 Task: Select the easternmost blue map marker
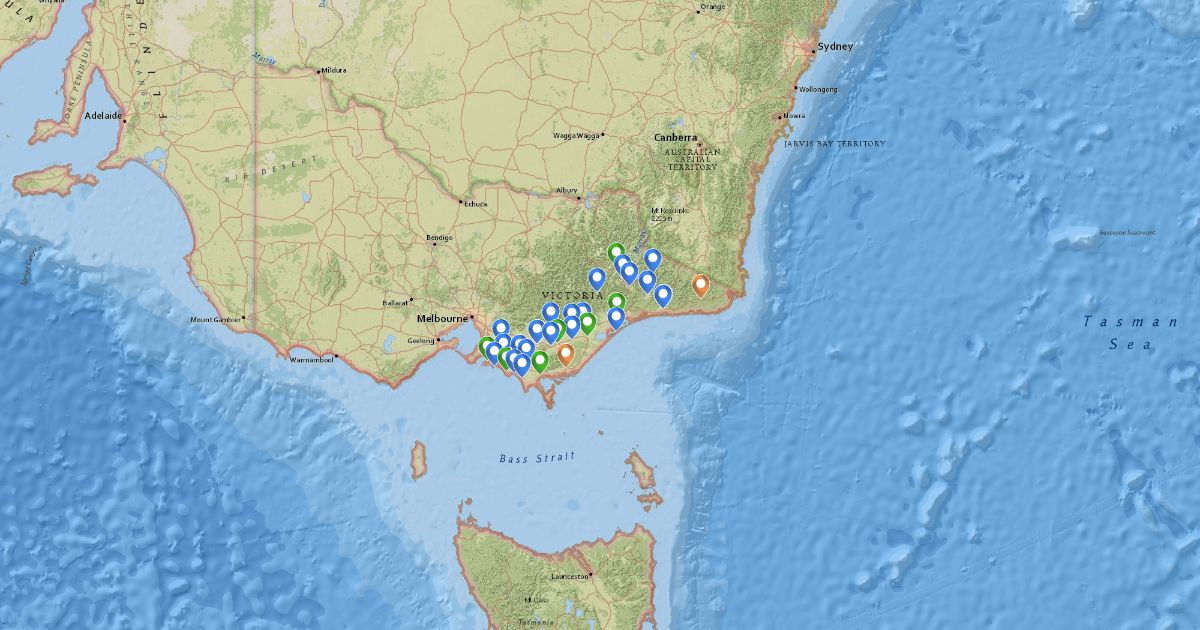click(663, 294)
